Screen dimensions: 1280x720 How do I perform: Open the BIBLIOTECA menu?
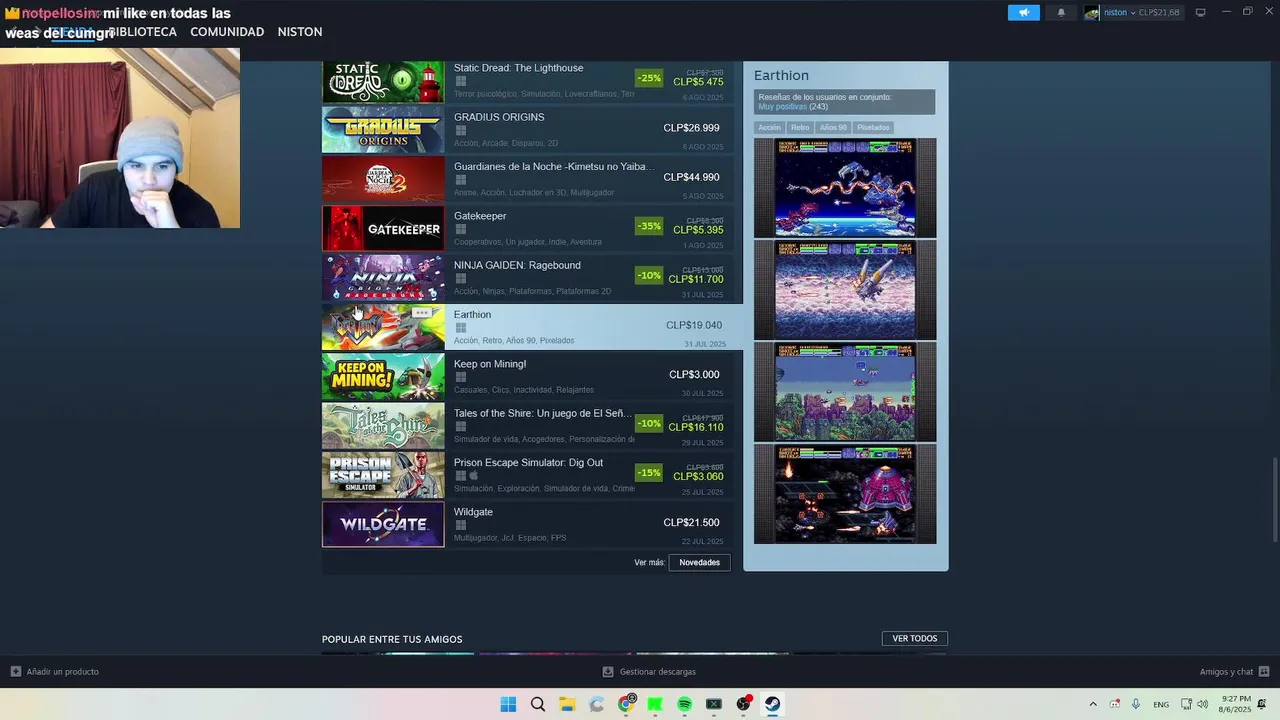[x=142, y=32]
